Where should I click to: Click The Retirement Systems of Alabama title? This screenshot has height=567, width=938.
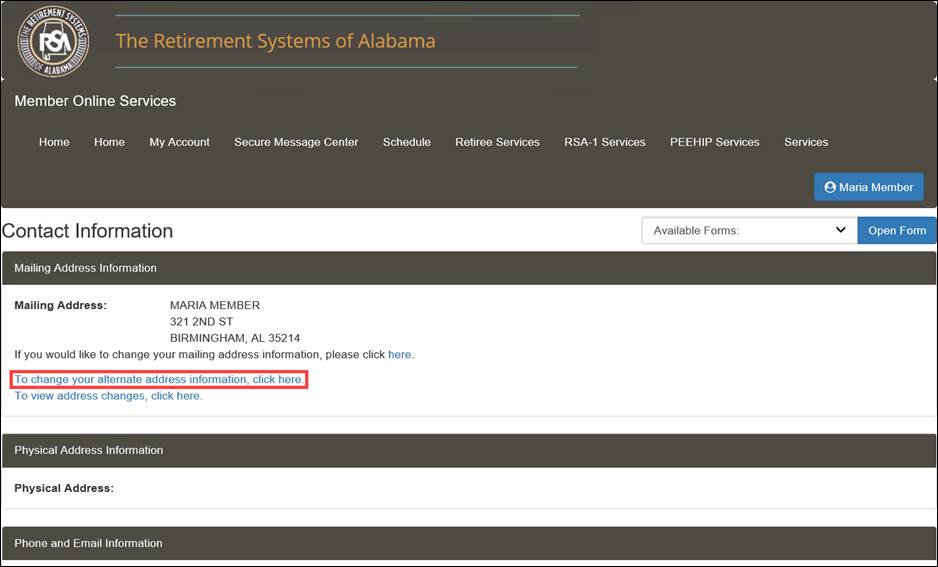pos(275,41)
